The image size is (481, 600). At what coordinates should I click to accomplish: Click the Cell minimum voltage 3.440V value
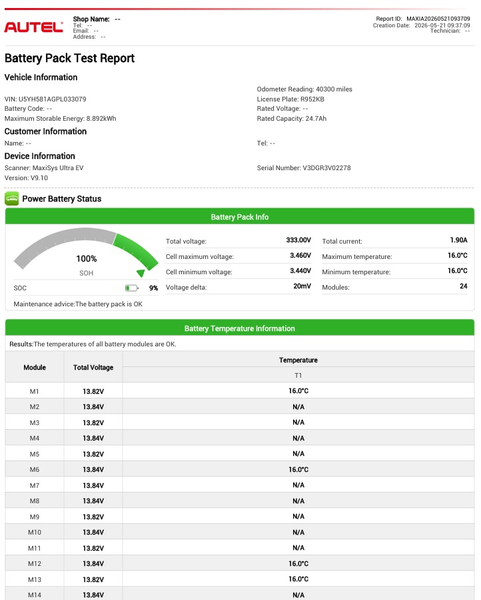(x=300, y=271)
